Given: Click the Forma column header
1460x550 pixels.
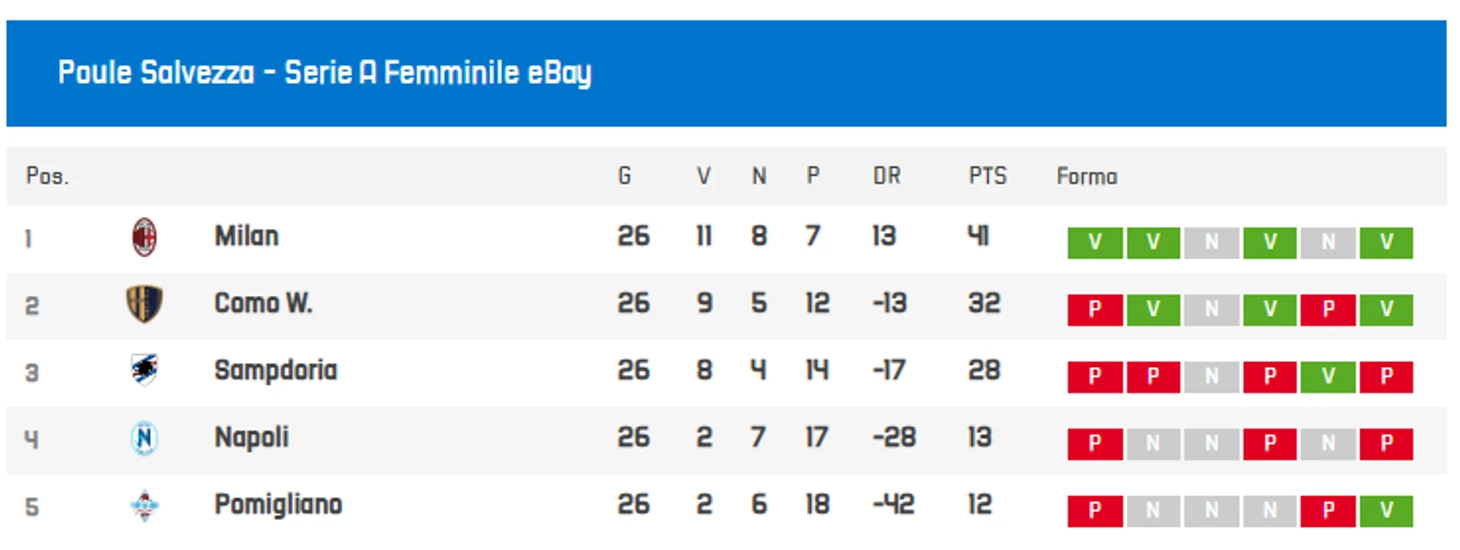Looking at the screenshot, I should (1086, 177).
